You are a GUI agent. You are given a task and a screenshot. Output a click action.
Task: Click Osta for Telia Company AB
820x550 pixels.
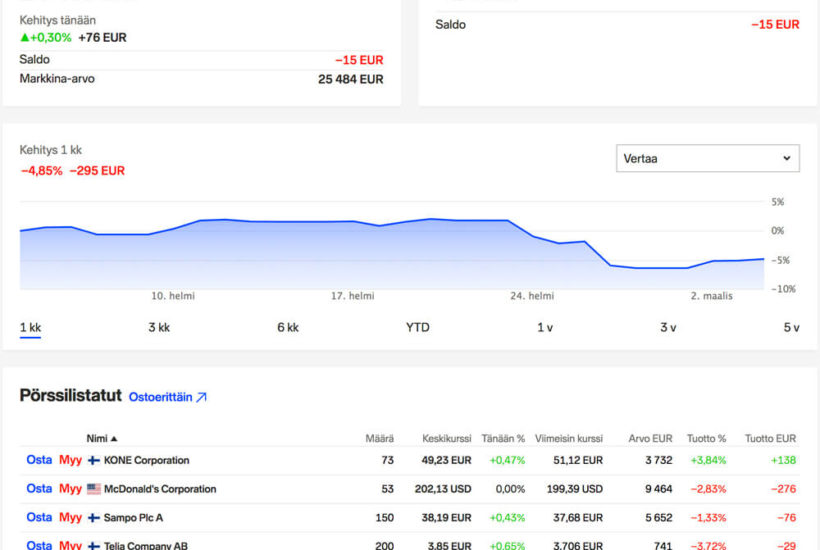pyautogui.click(x=39, y=545)
